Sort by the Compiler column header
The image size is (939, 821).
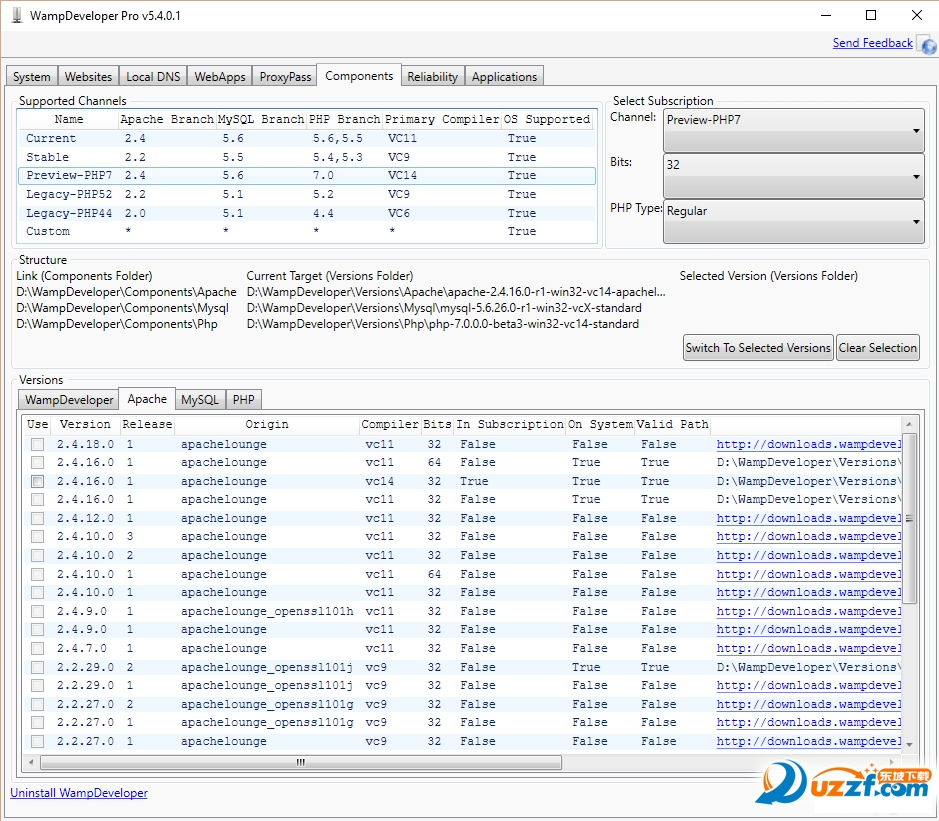[x=390, y=424]
